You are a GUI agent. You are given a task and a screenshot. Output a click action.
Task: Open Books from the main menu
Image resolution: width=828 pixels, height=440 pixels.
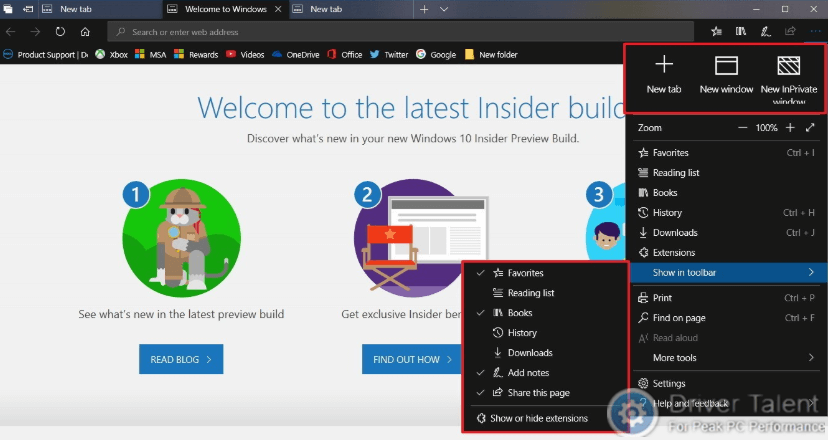coord(726,193)
